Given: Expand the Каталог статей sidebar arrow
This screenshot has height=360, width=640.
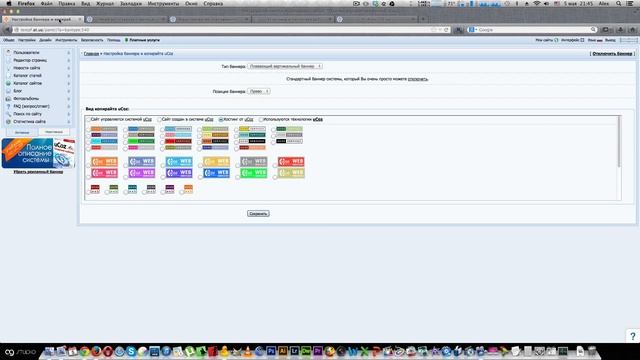Looking at the screenshot, I should pos(69,76).
